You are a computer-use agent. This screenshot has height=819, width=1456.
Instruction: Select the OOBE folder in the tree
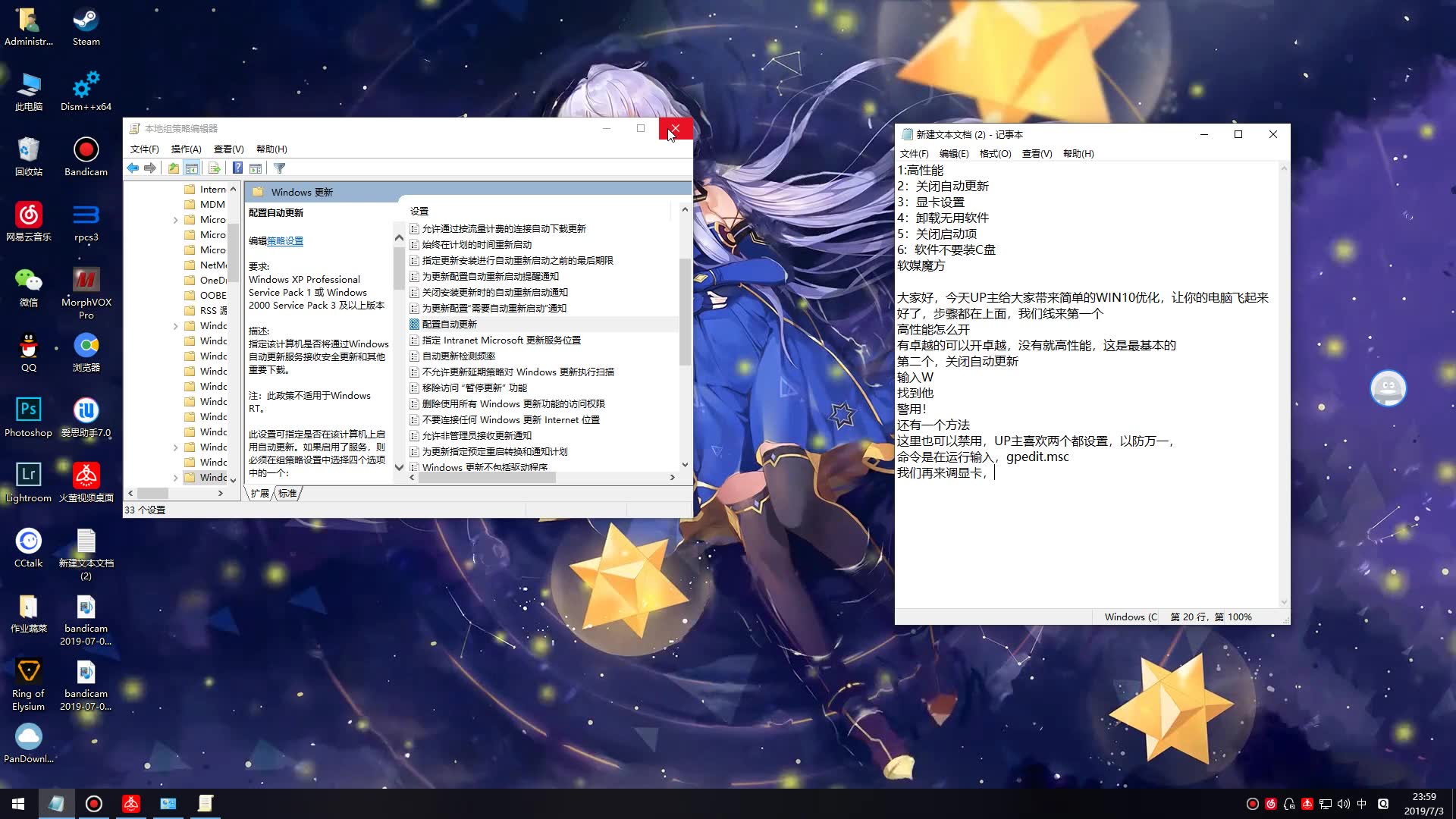pyautogui.click(x=206, y=296)
